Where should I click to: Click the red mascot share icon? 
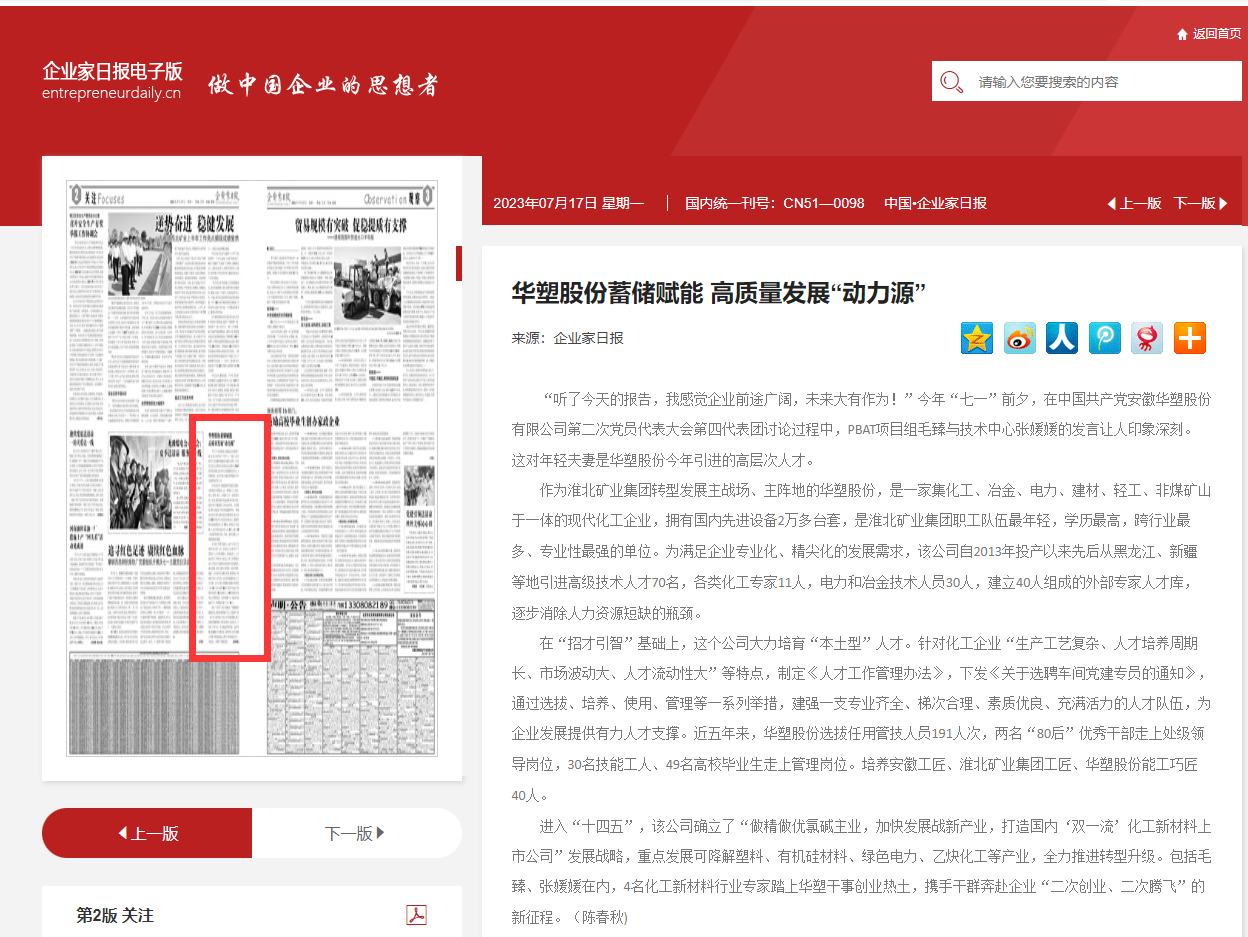tap(1147, 338)
